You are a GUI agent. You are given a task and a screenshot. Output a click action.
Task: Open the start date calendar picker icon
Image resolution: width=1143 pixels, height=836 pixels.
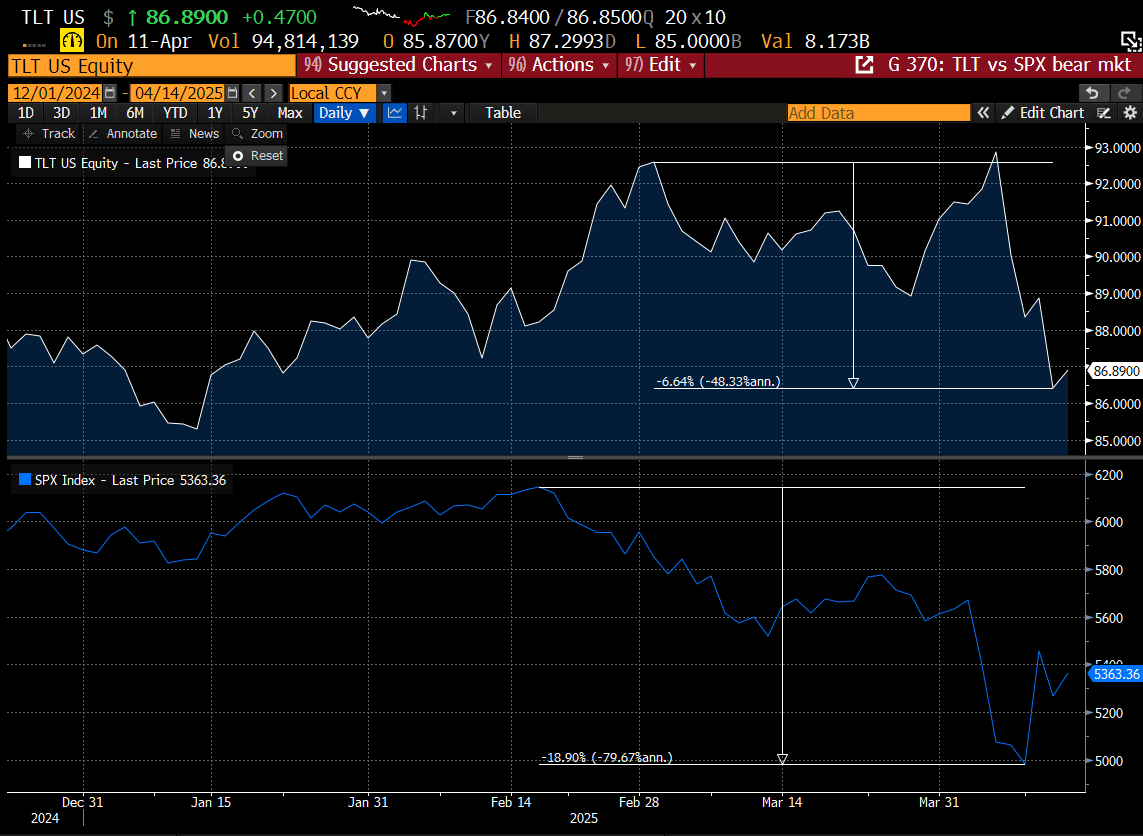109,93
